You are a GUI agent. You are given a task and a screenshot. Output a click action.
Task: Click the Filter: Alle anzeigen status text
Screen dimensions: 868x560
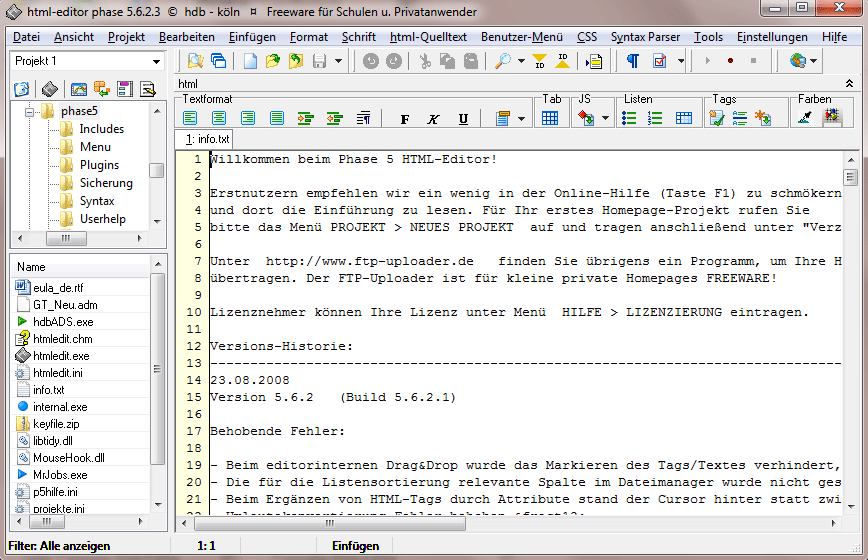point(59,546)
